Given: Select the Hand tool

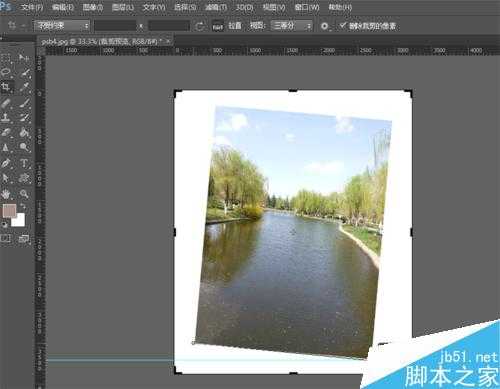Looking at the screenshot, I should click(6, 194).
